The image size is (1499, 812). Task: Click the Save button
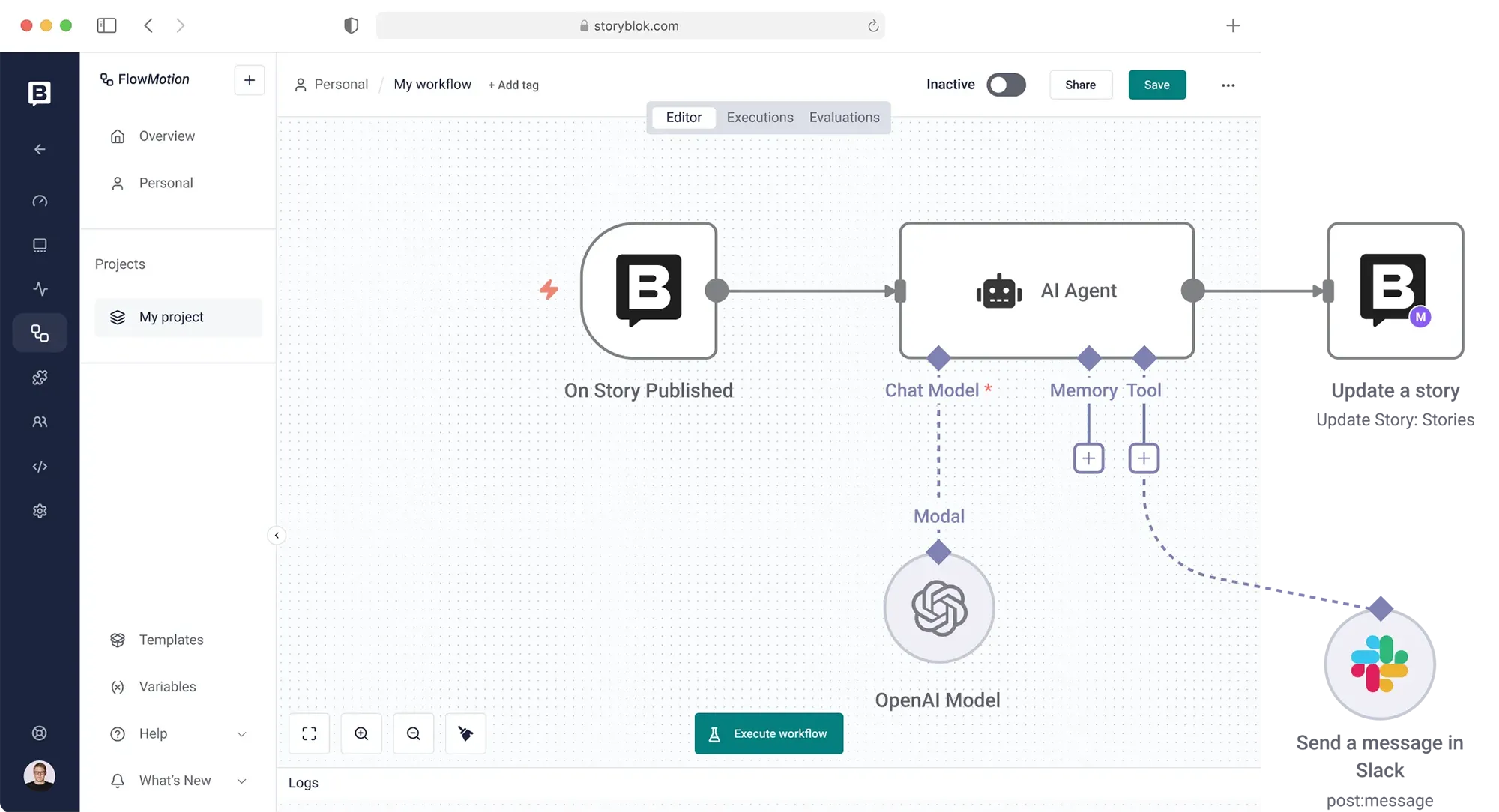coord(1157,85)
